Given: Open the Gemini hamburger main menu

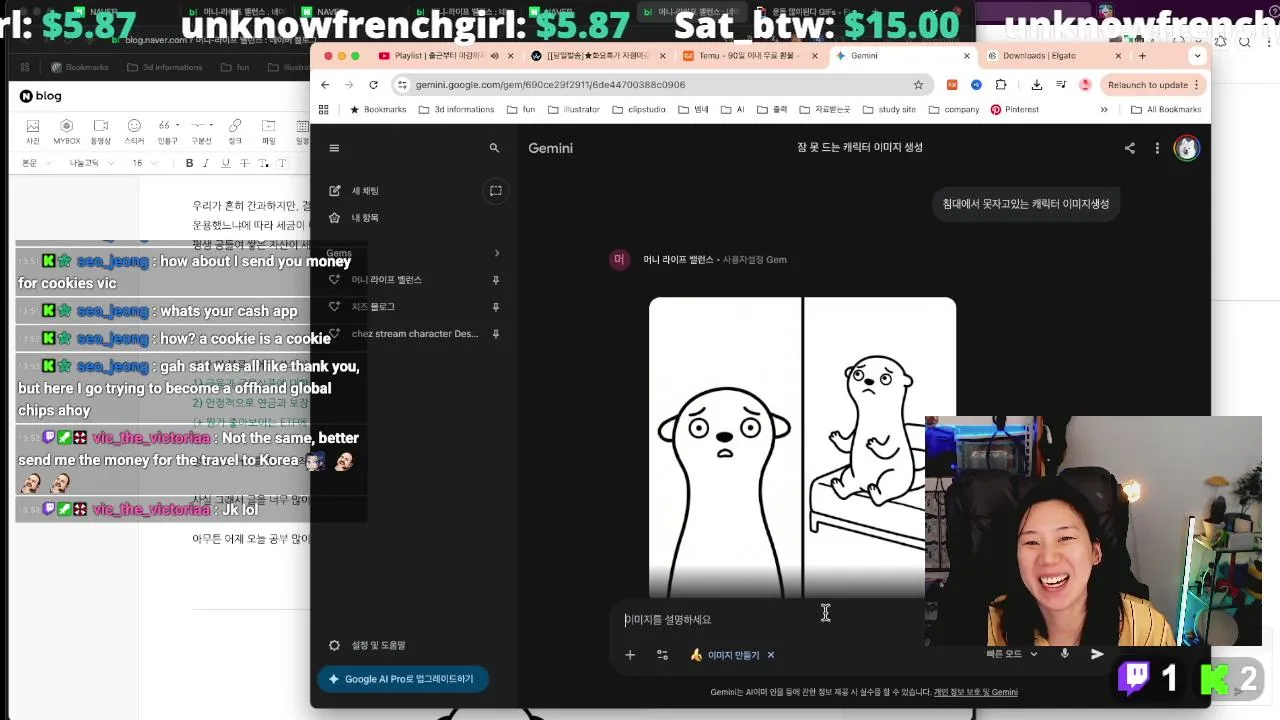Looking at the screenshot, I should 334,148.
